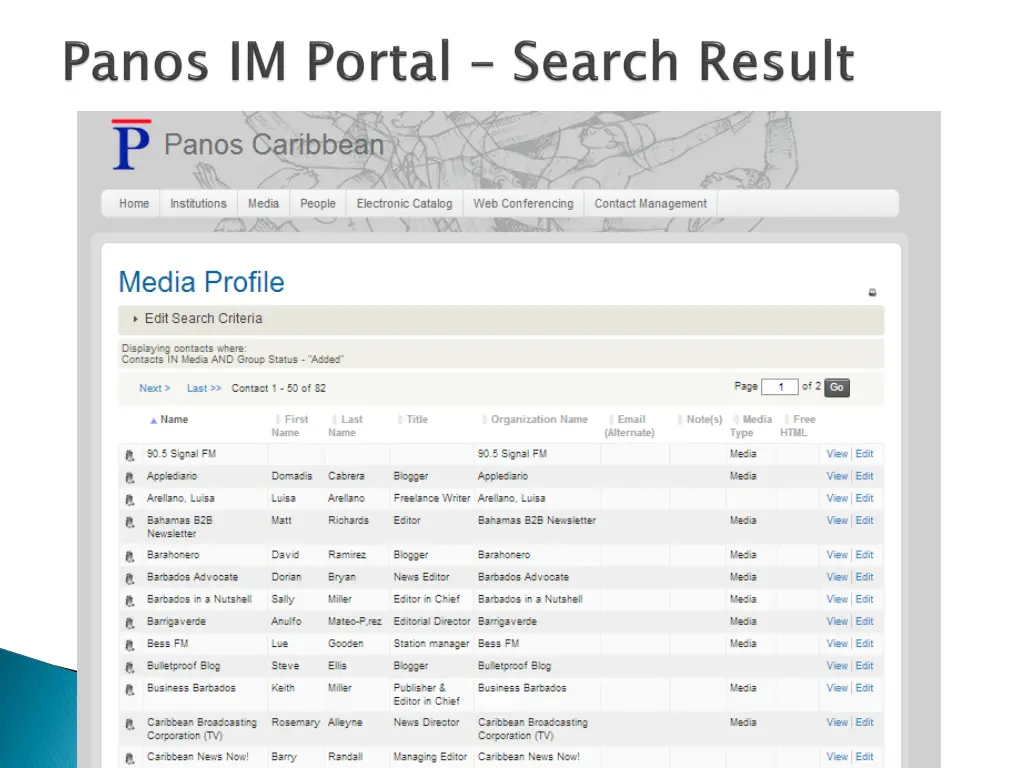This screenshot has width=1024, height=768.
Task: Click 'Bahamas B2B Newsletter' organization cell
Action: 537,520
